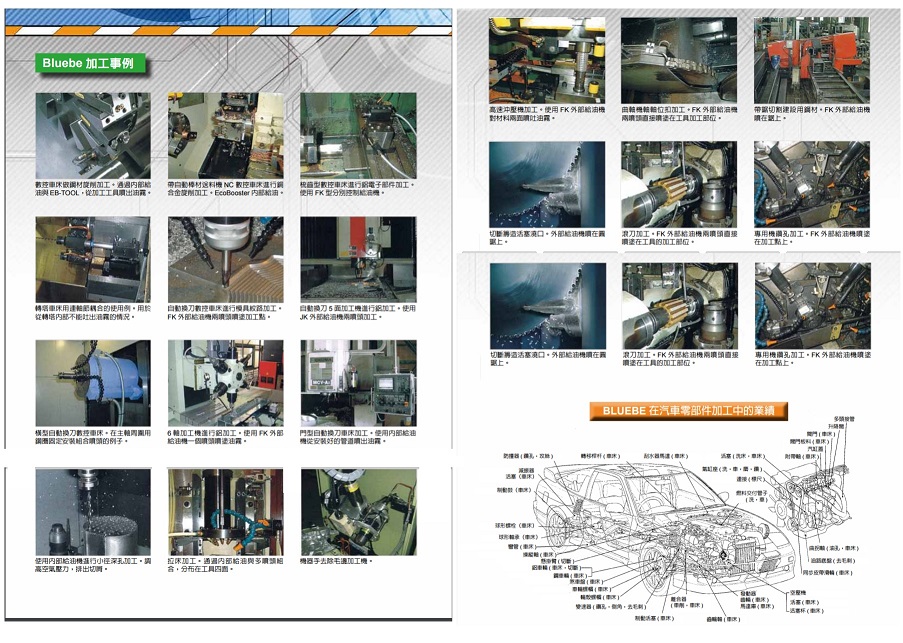Image resolution: width=903 pixels, height=643 pixels.
Task: Open the deep-hole drilling photo with metal chips
Action: [93, 512]
